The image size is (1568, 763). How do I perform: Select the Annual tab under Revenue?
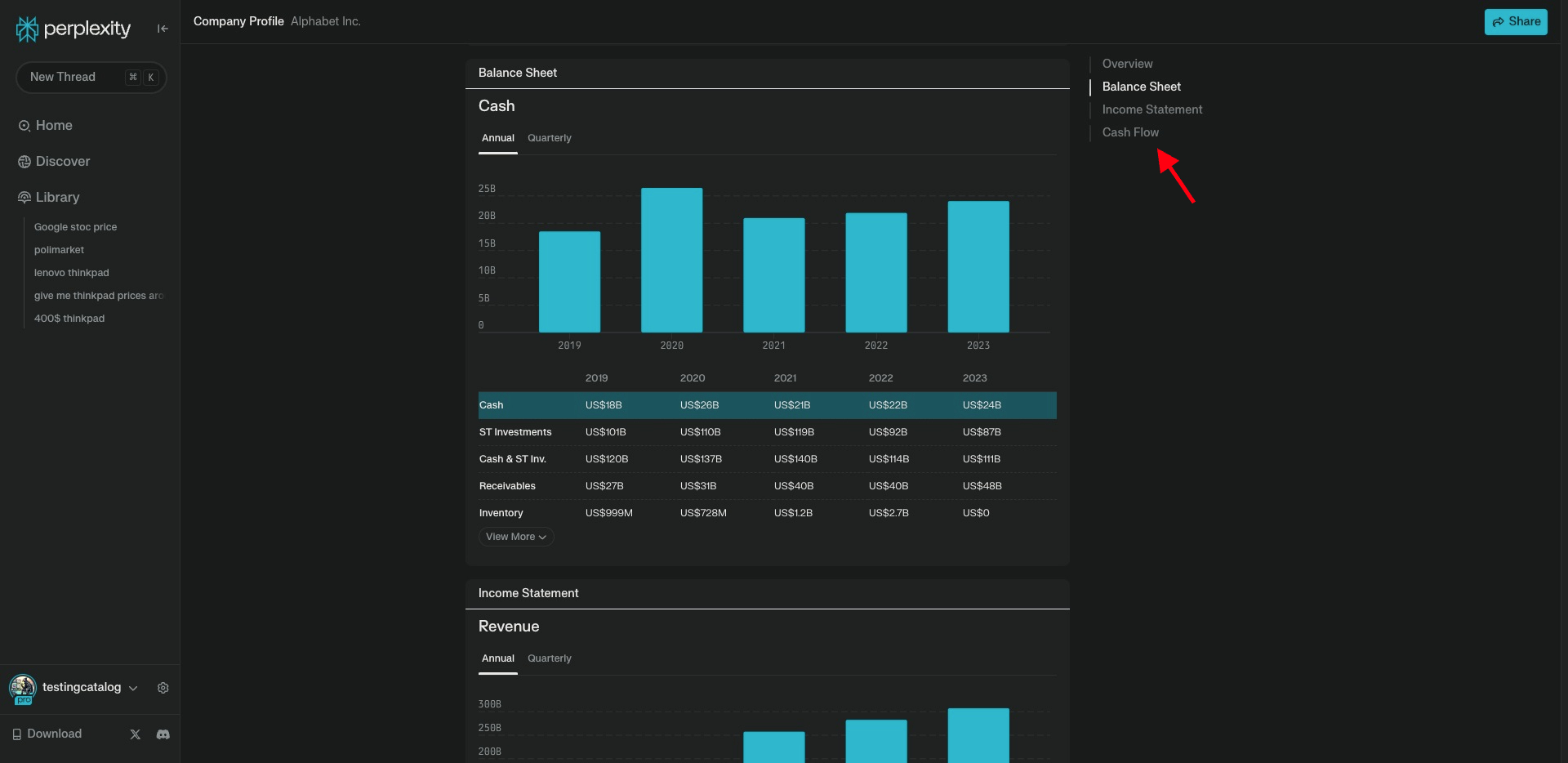(x=498, y=658)
